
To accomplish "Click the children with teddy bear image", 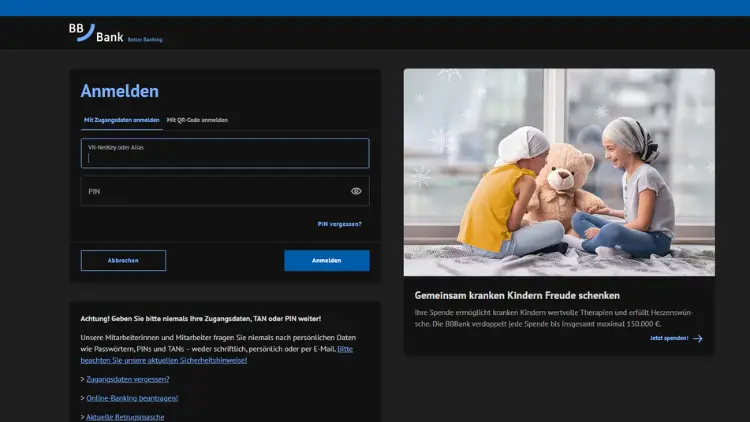I will click(559, 172).
